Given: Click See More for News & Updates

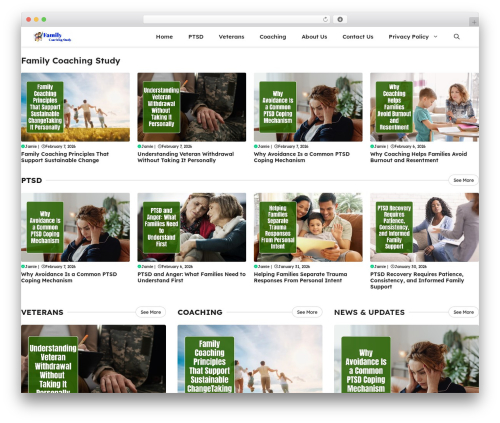Looking at the screenshot, I should tap(463, 312).
